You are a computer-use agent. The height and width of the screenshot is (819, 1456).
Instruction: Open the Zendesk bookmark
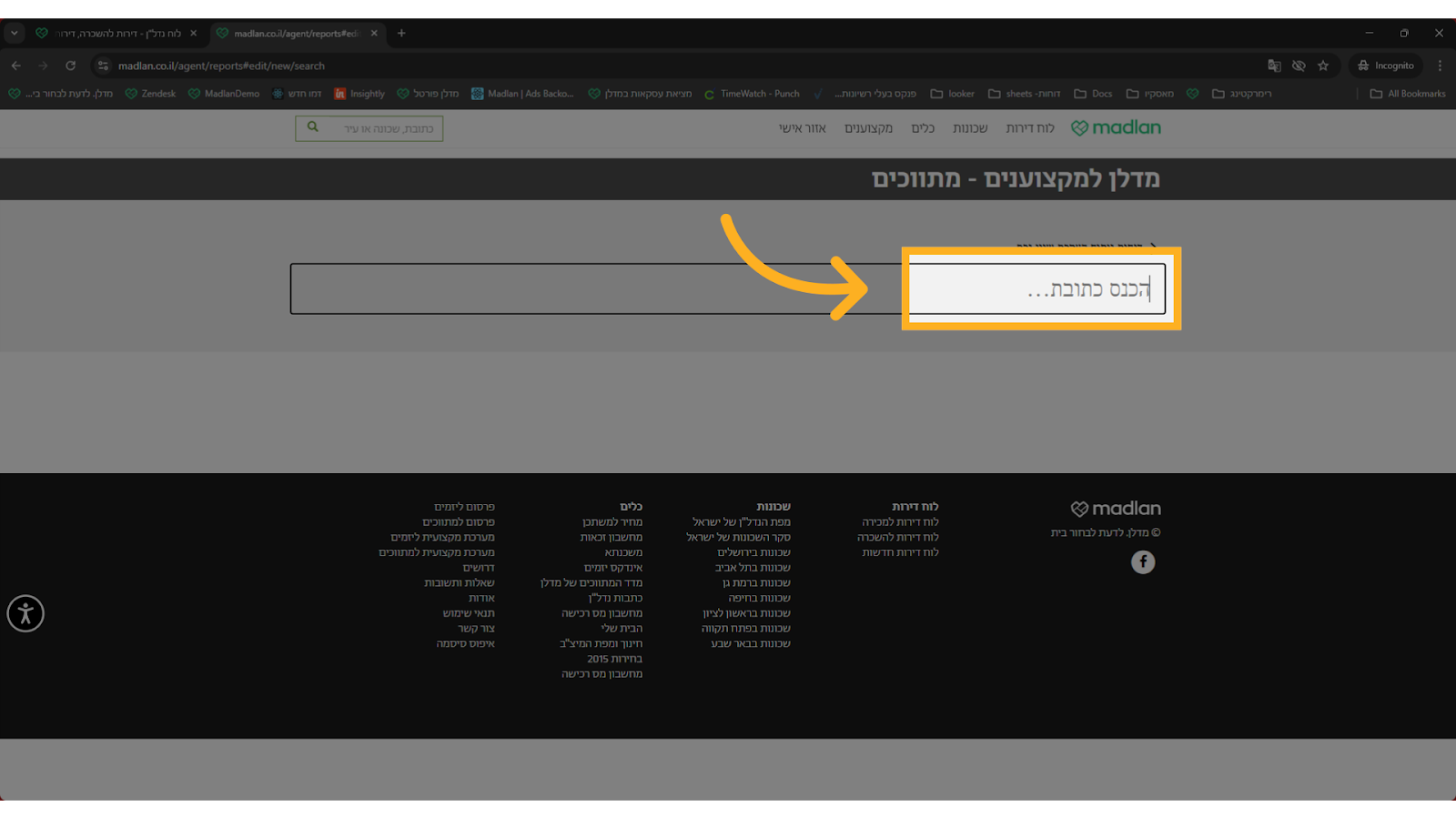tap(150, 94)
